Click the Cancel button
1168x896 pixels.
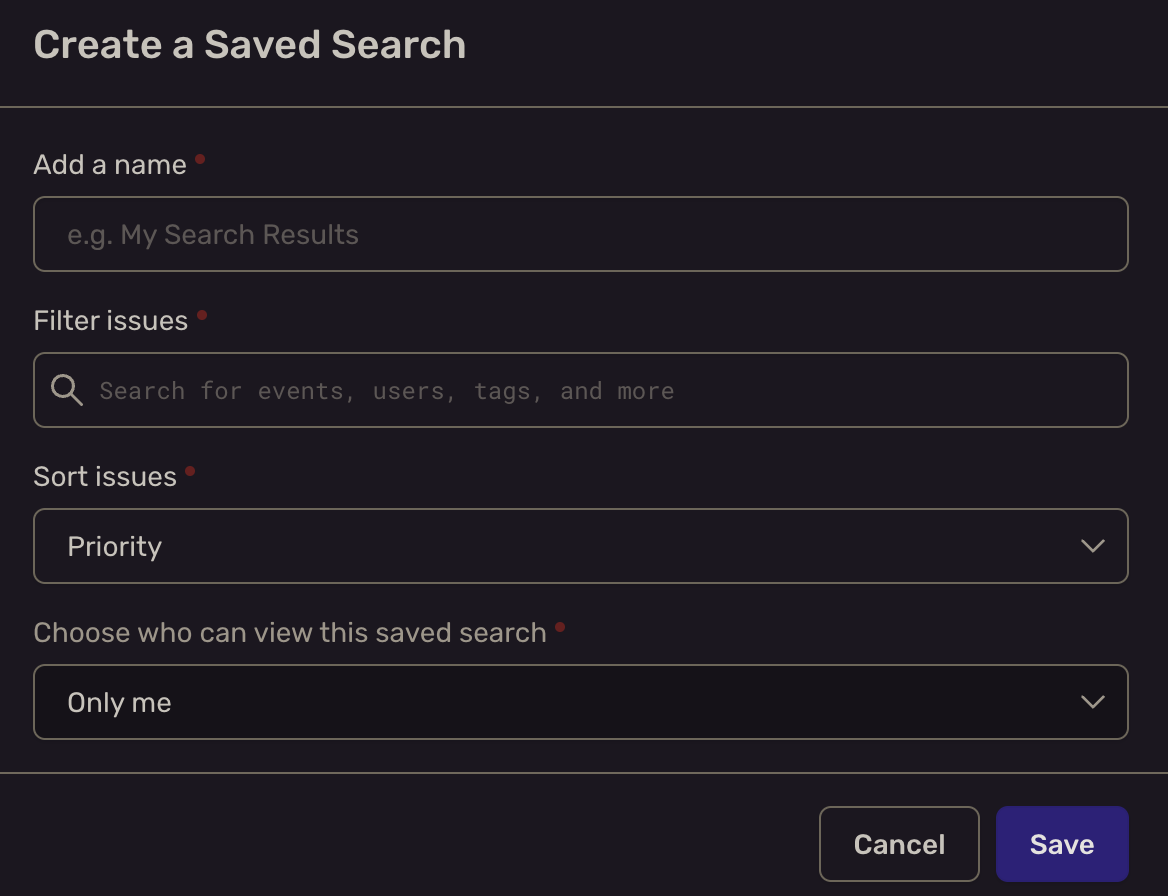pos(898,843)
